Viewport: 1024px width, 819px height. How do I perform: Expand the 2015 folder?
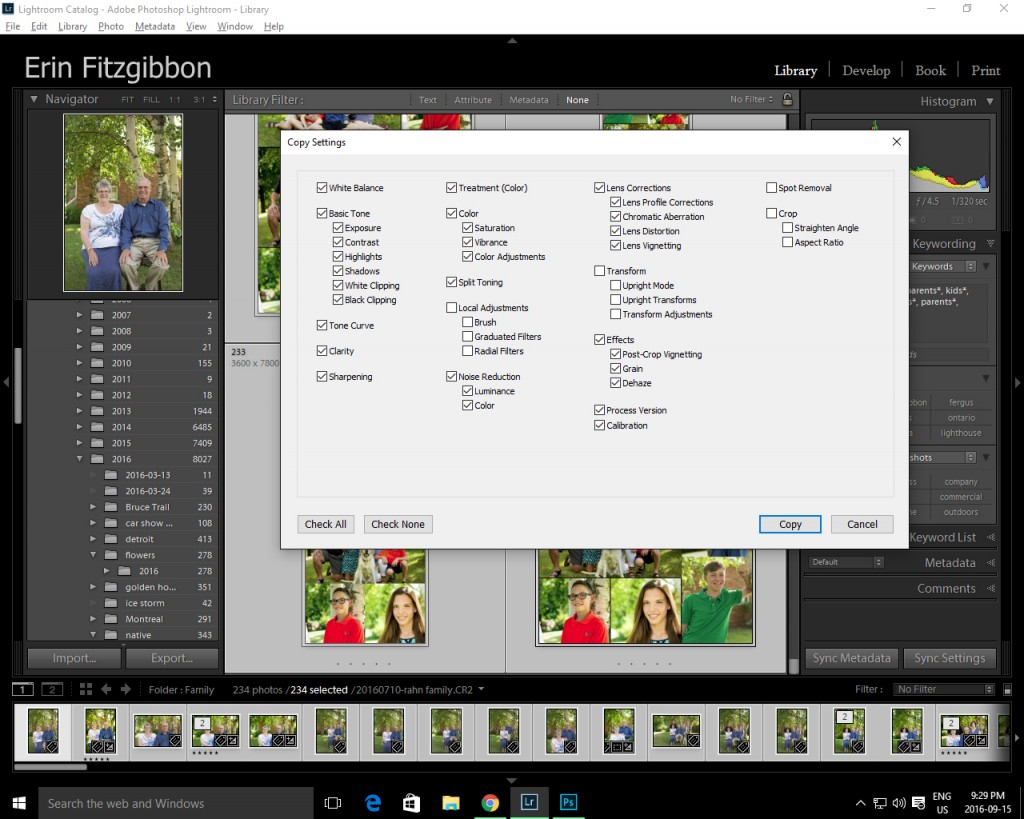79,443
